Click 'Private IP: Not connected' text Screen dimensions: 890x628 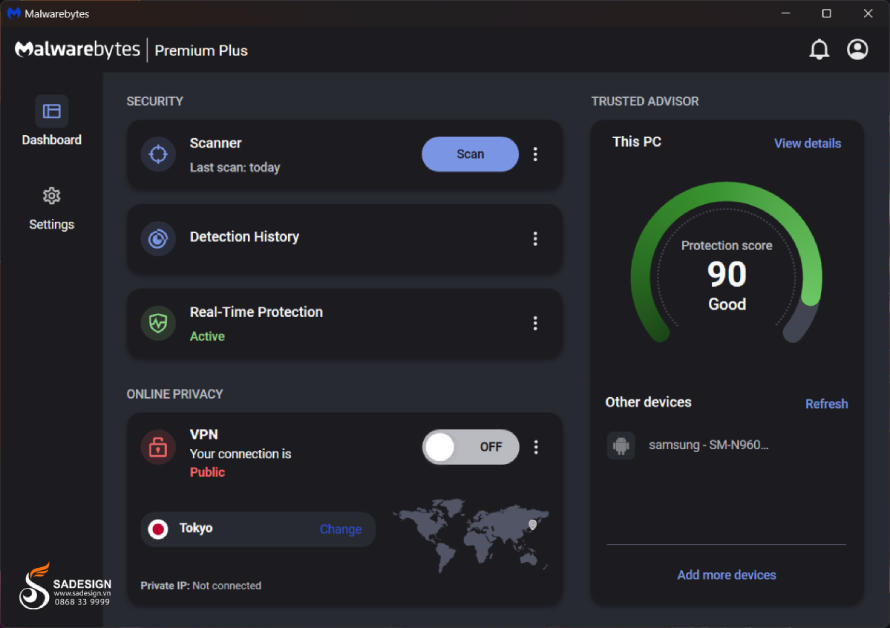pos(201,585)
